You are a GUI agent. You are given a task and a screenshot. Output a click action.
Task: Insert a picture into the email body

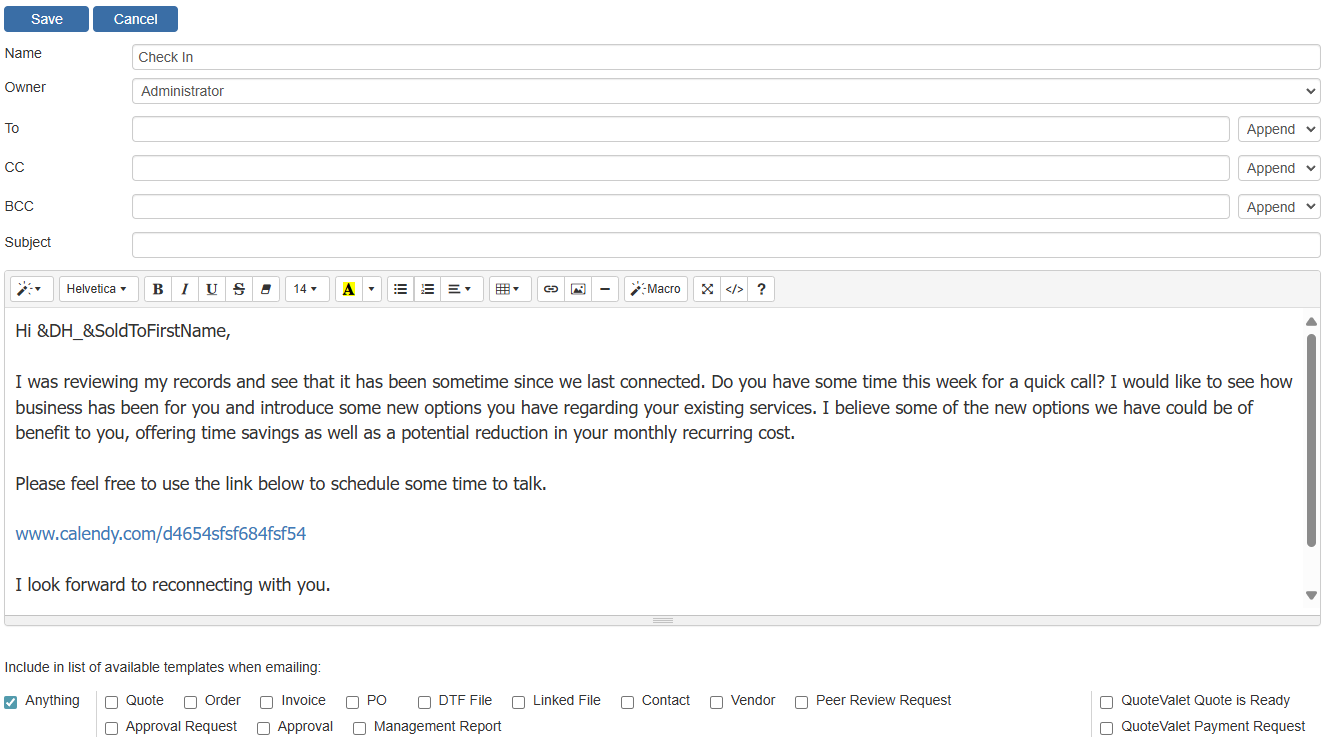tap(578, 289)
